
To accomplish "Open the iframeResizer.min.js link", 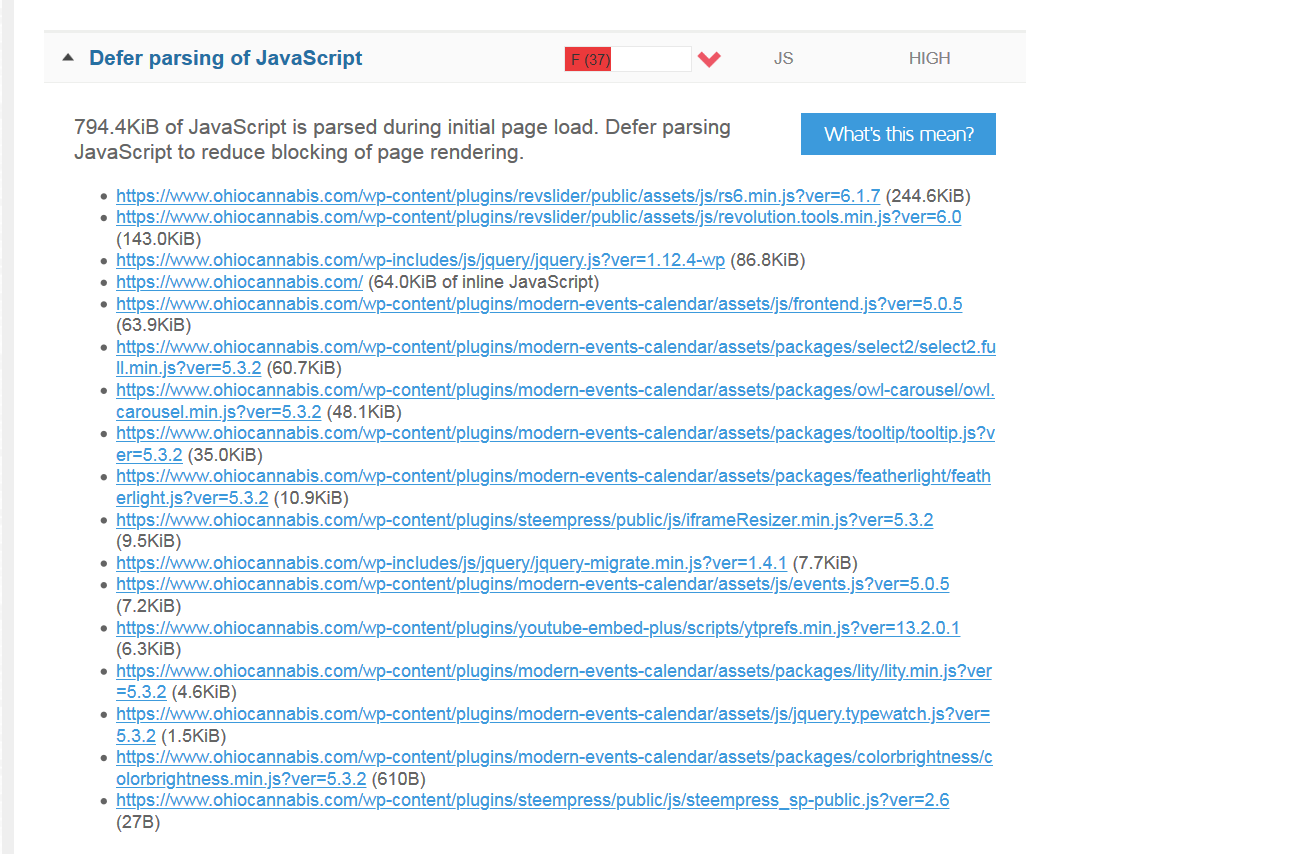I will pos(524,520).
